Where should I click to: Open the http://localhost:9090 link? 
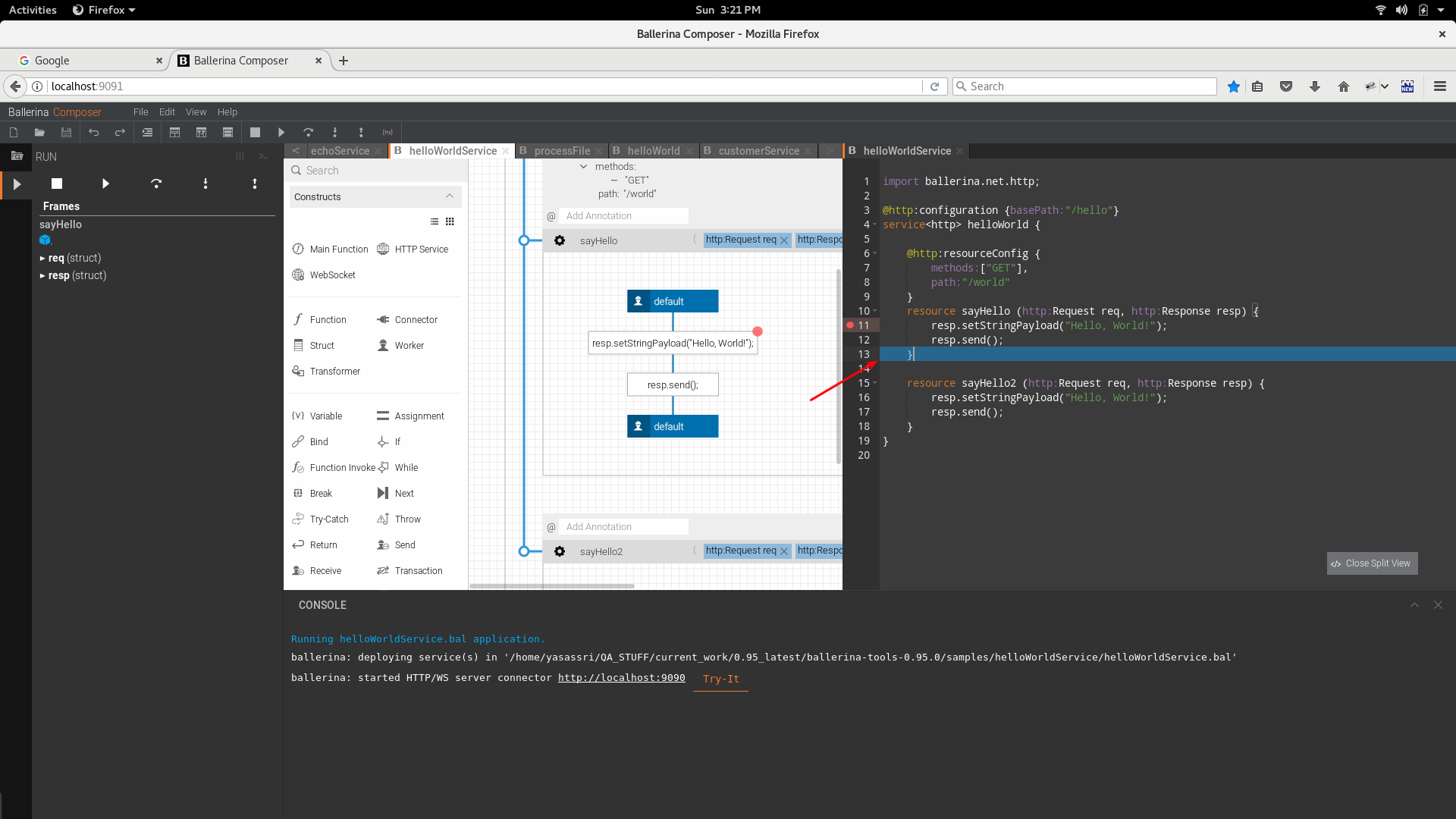[620, 677]
